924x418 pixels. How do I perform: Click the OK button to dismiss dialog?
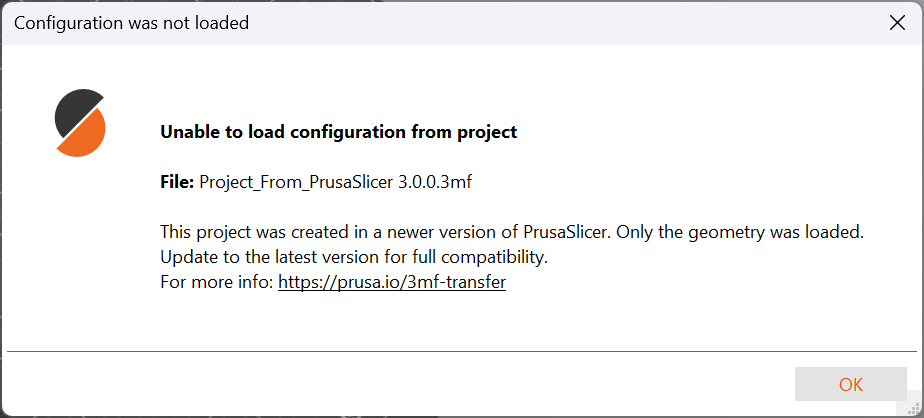tap(850, 384)
